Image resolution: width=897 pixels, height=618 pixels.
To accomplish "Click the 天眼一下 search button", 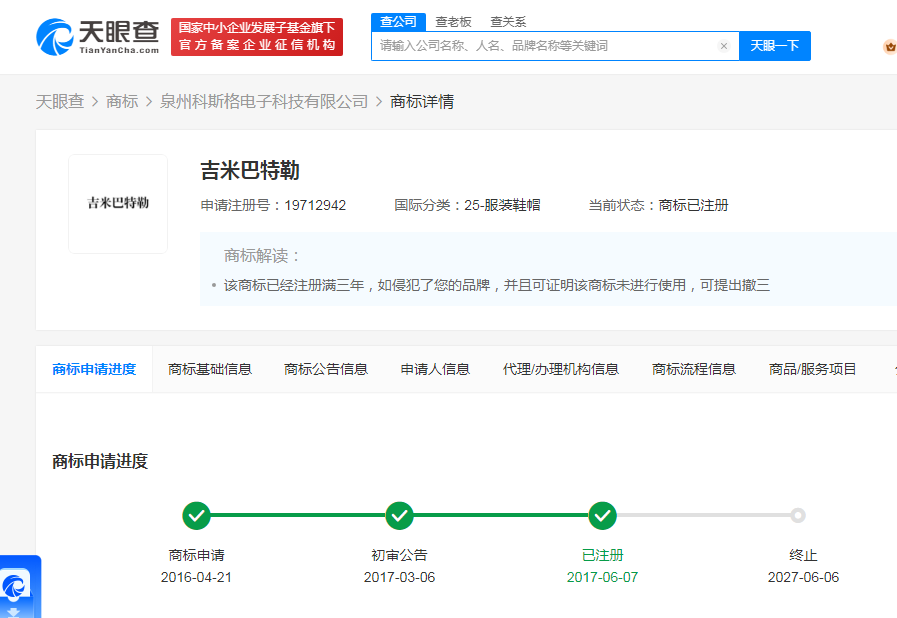I will click(775, 46).
